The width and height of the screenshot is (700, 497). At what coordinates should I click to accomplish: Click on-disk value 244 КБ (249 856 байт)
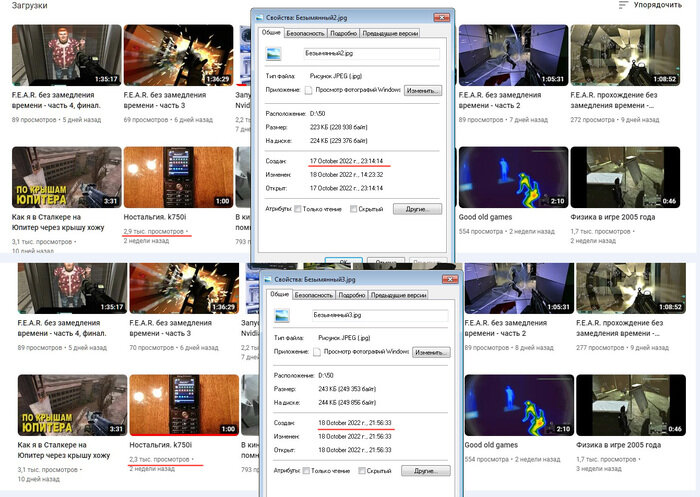pyautogui.click(x=347, y=402)
